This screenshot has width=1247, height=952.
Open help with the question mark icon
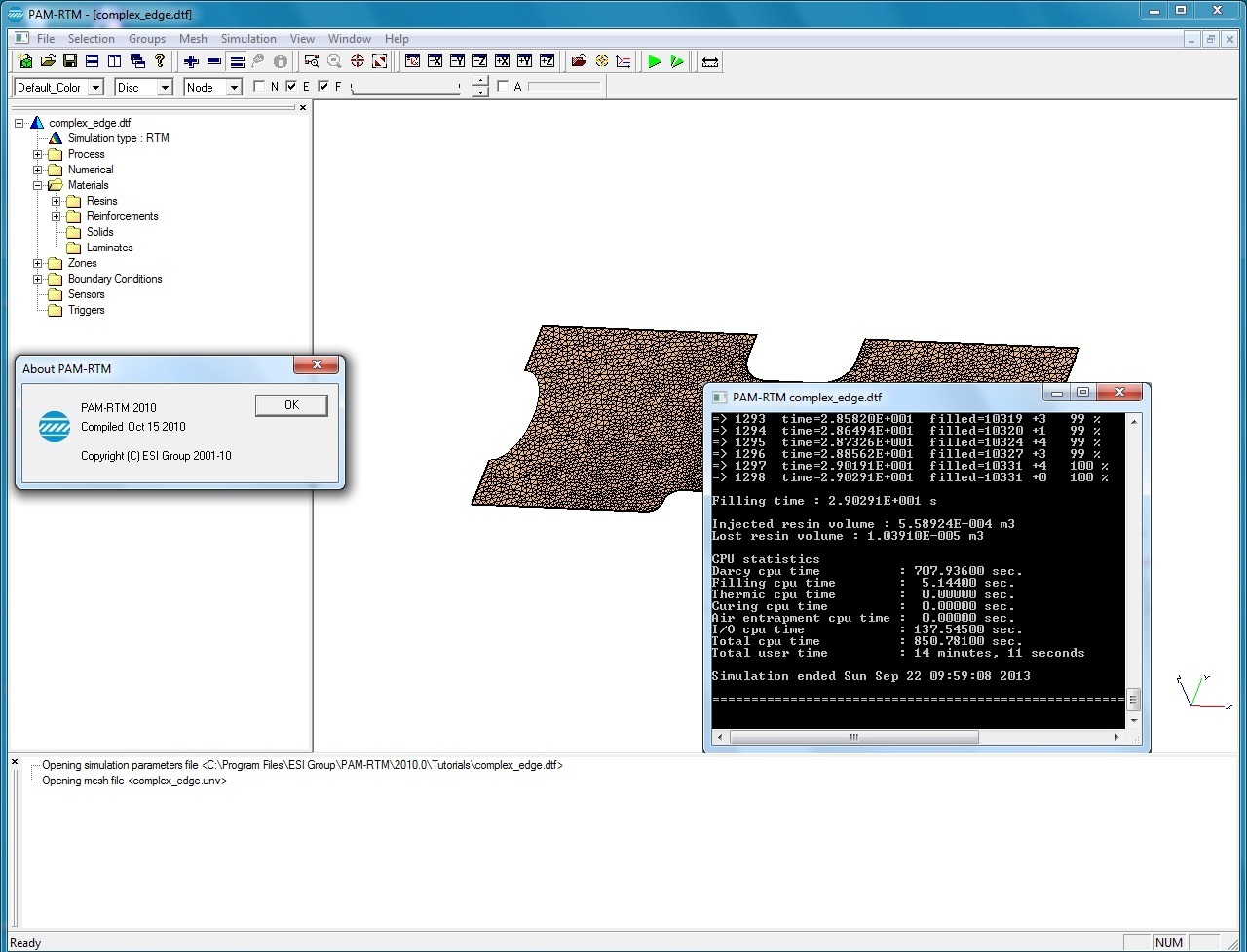(160, 61)
